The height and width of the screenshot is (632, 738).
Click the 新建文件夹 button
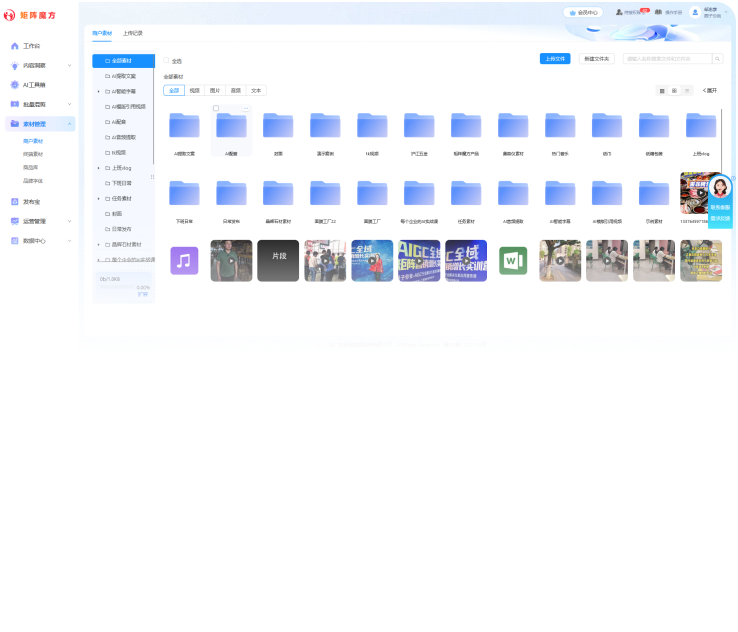point(597,59)
